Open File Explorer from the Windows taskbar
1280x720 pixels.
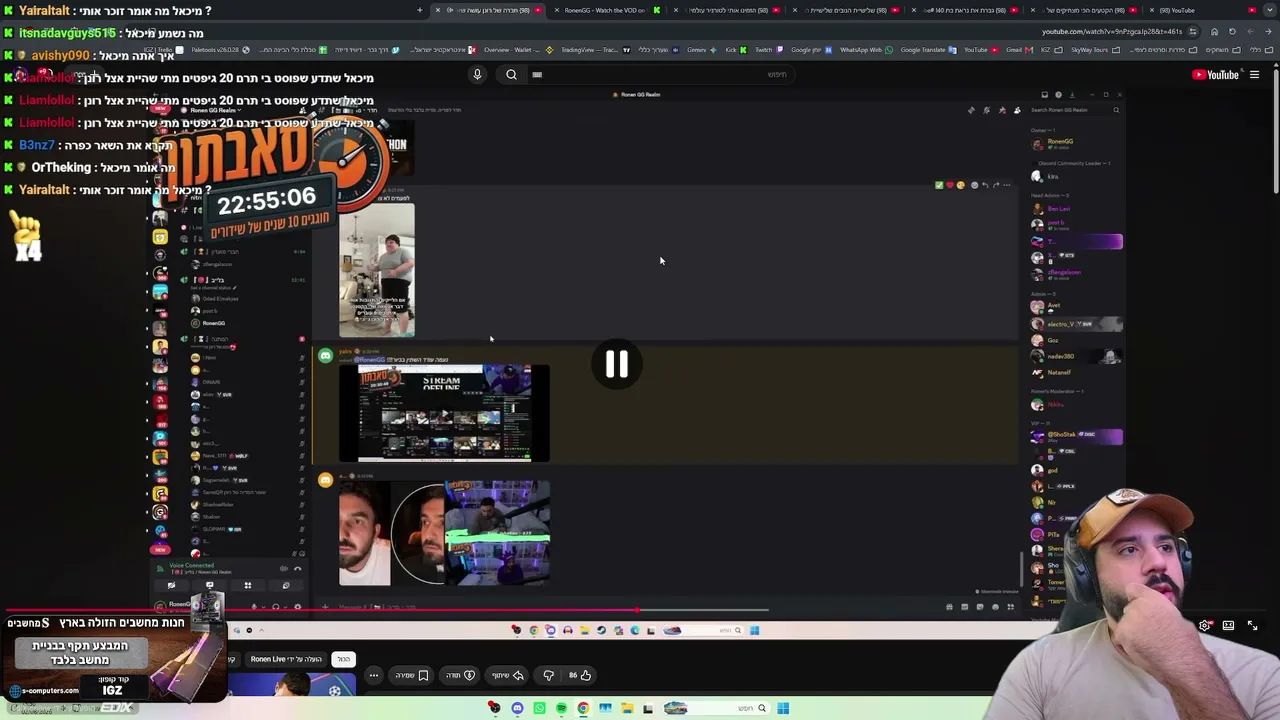(x=627, y=709)
